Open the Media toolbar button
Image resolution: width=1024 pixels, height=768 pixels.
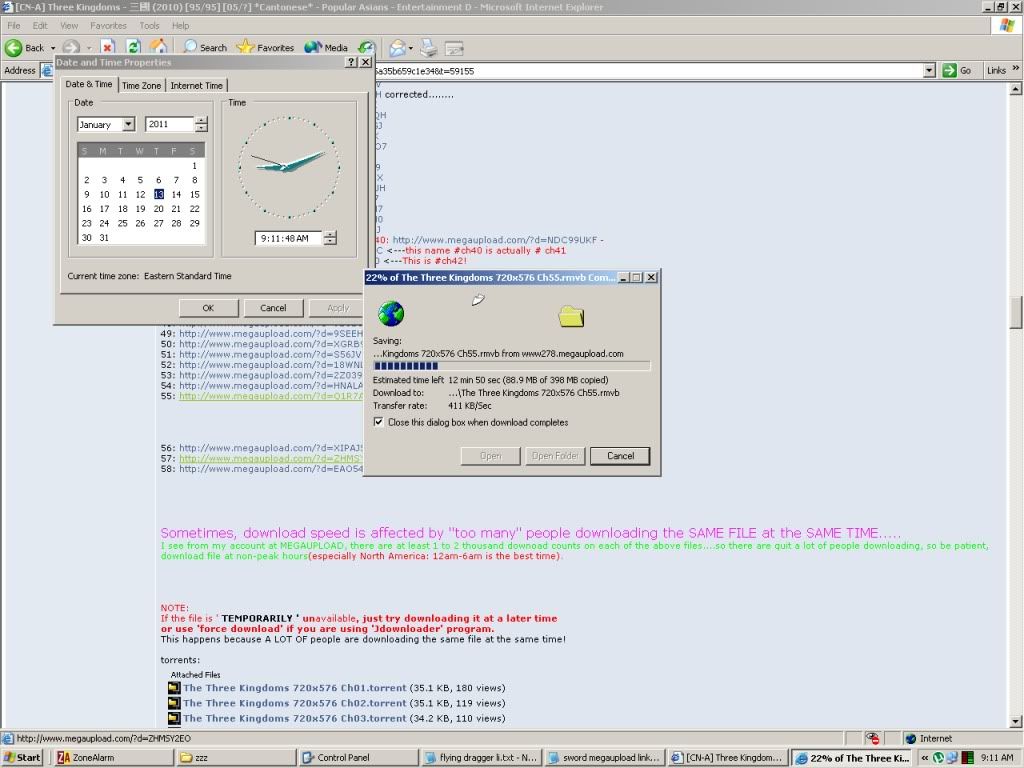tap(326, 48)
